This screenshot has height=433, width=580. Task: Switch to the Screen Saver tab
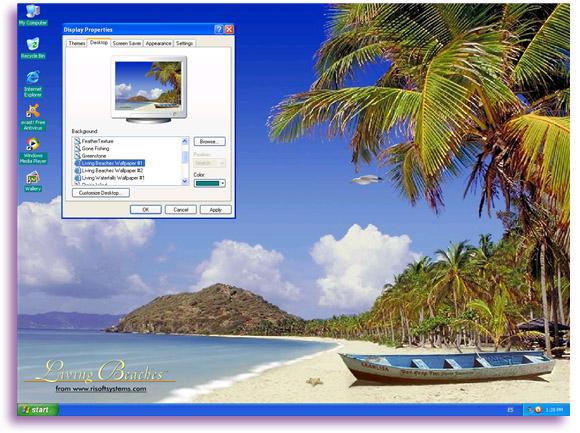click(x=127, y=43)
